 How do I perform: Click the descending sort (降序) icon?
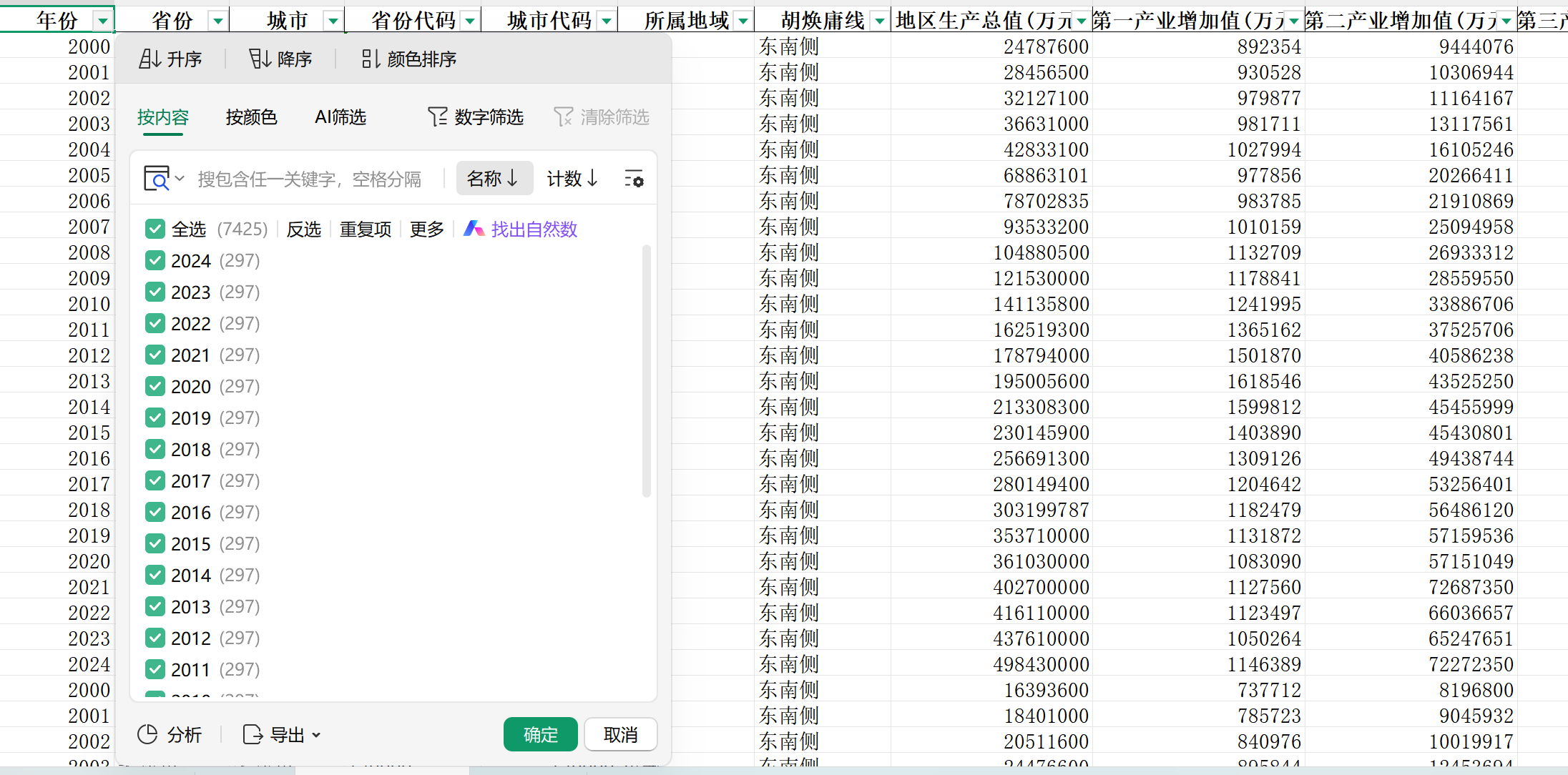coord(260,59)
